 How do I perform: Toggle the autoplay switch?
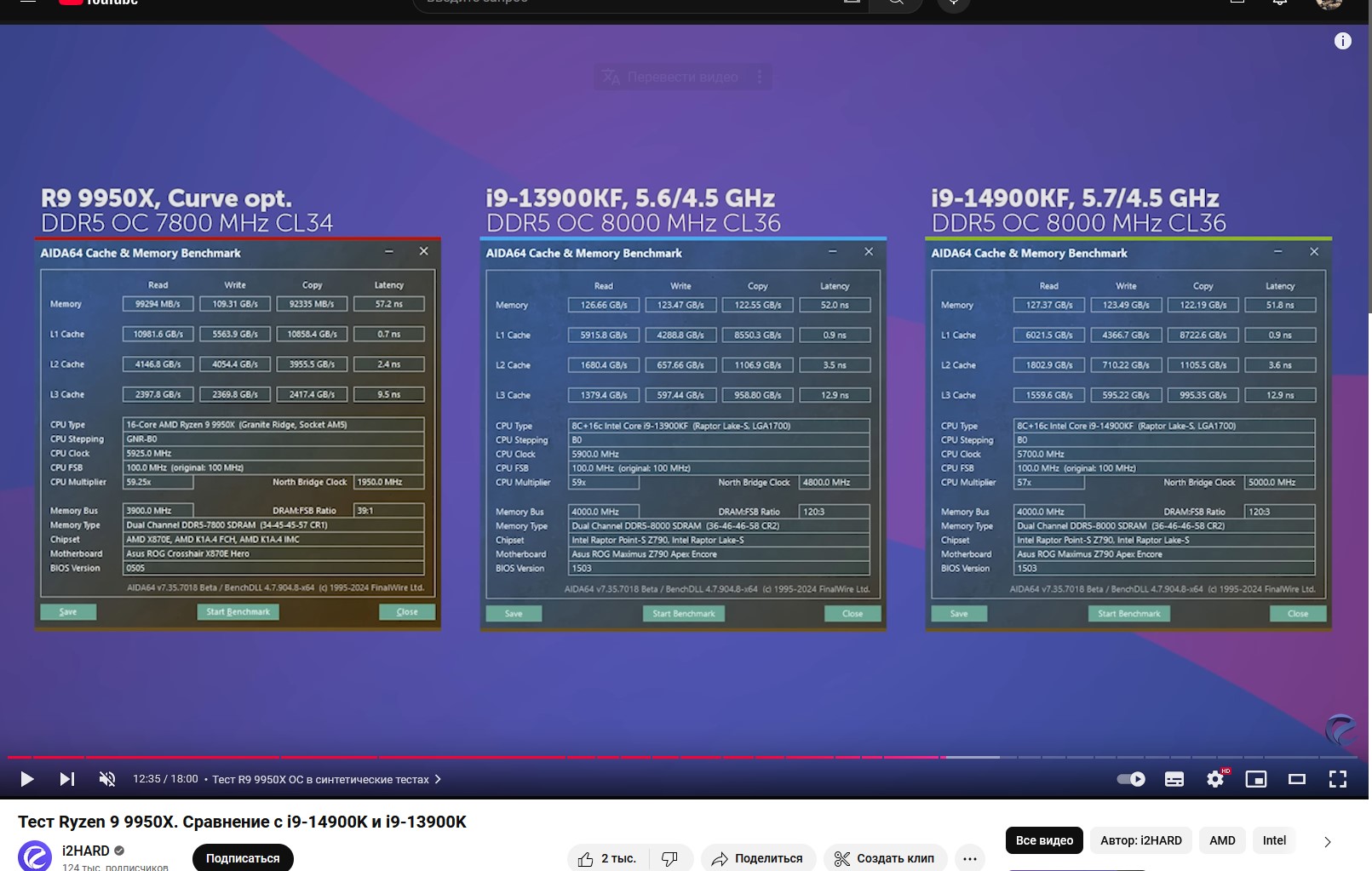(1131, 779)
